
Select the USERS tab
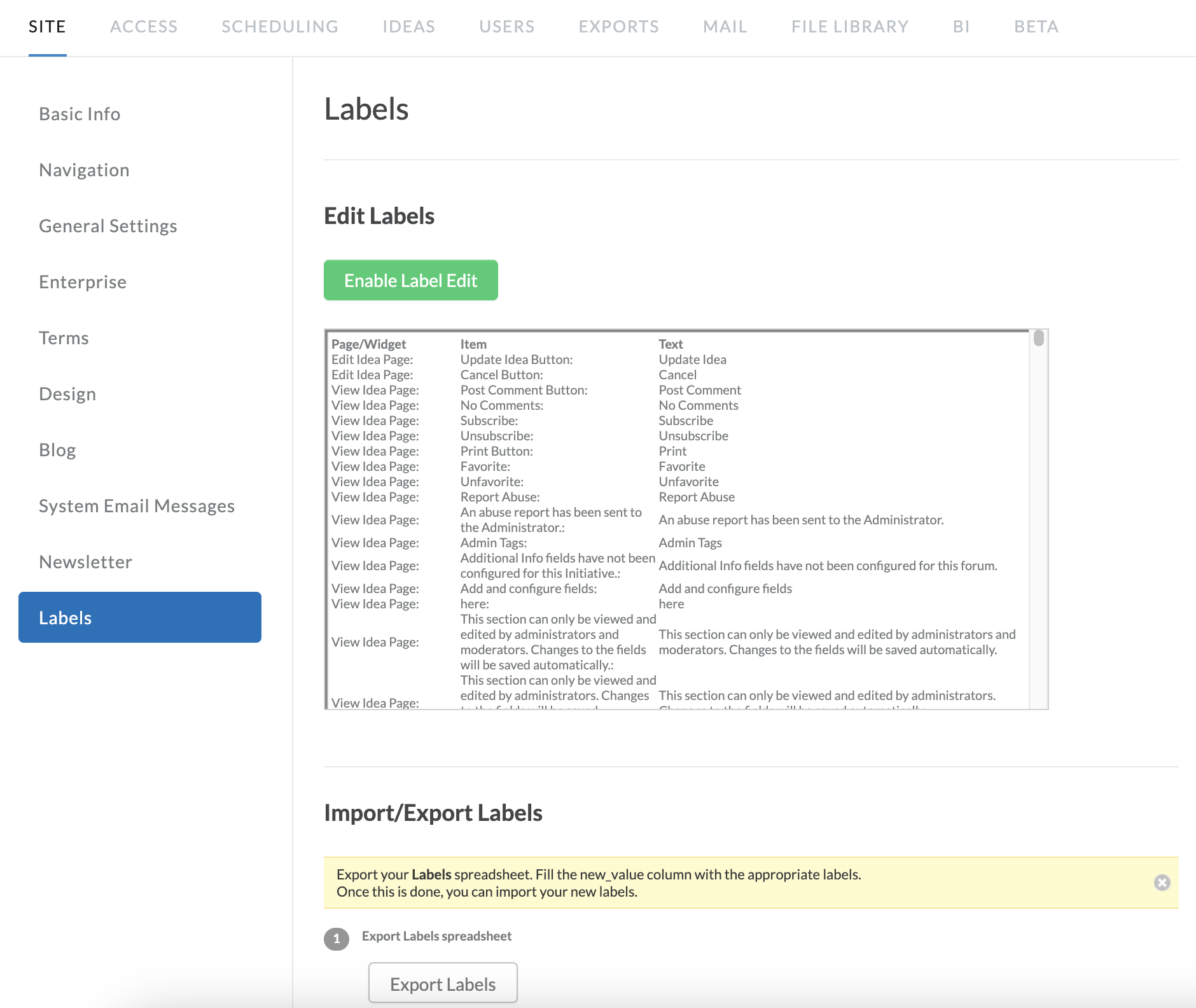click(x=507, y=27)
